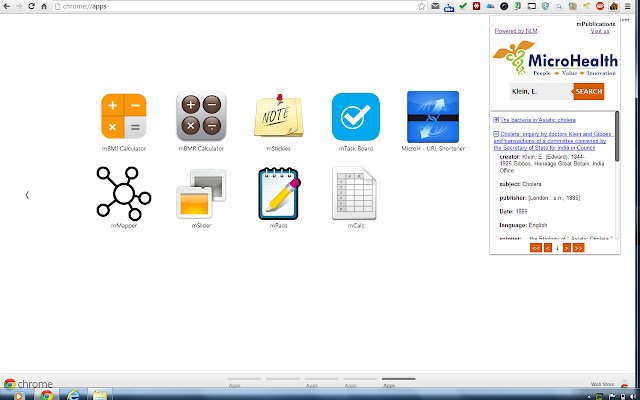The height and width of the screenshot is (400, 640).
Task: Click the blue shield extension icon
Action: point(545,6)
